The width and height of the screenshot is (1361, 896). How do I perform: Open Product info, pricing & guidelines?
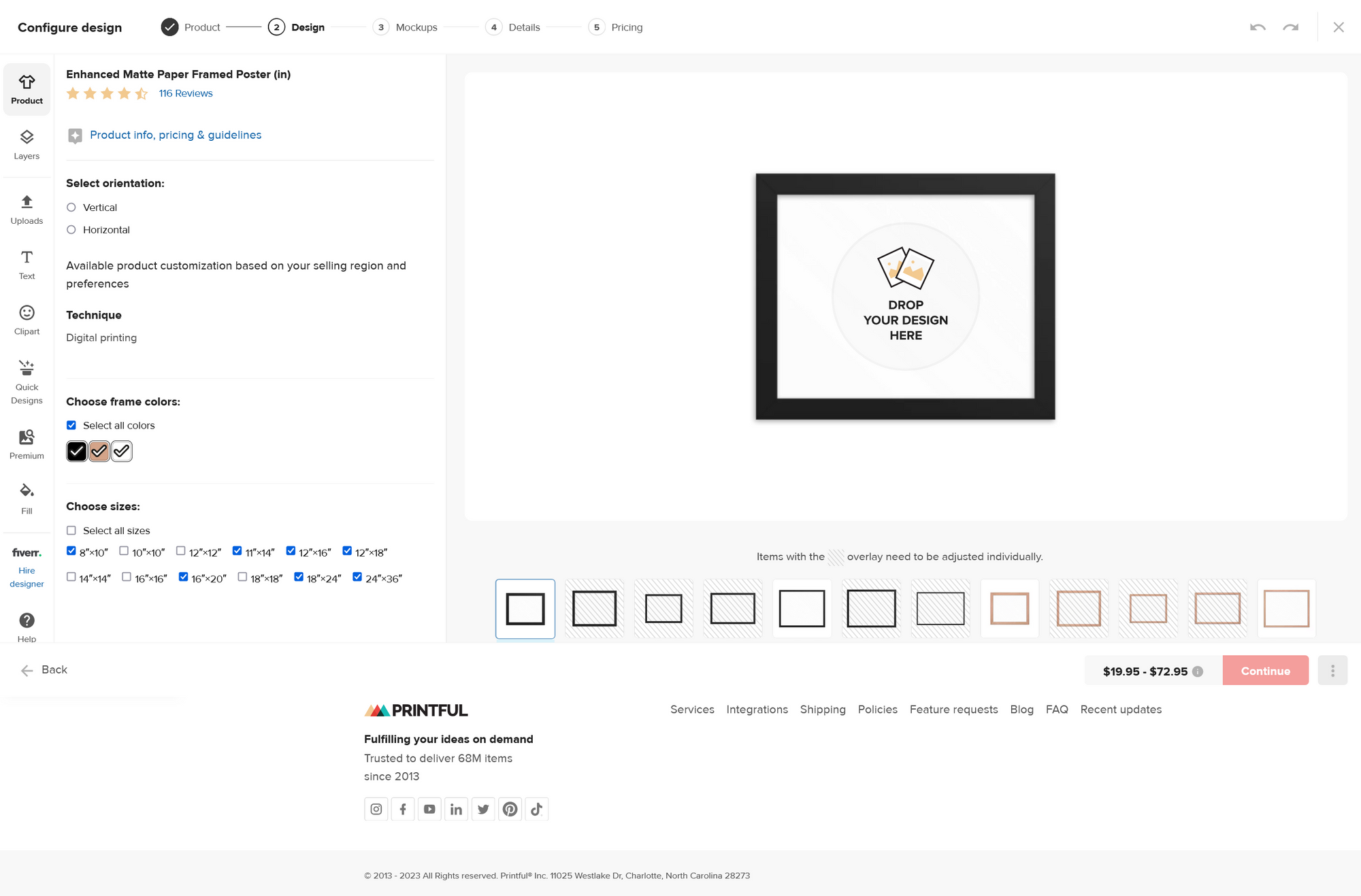click(175, 135)
